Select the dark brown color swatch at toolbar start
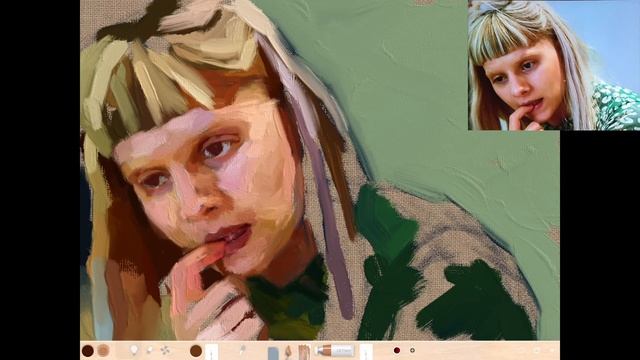Viewport: 640px width, 360px height. point(88,351)
